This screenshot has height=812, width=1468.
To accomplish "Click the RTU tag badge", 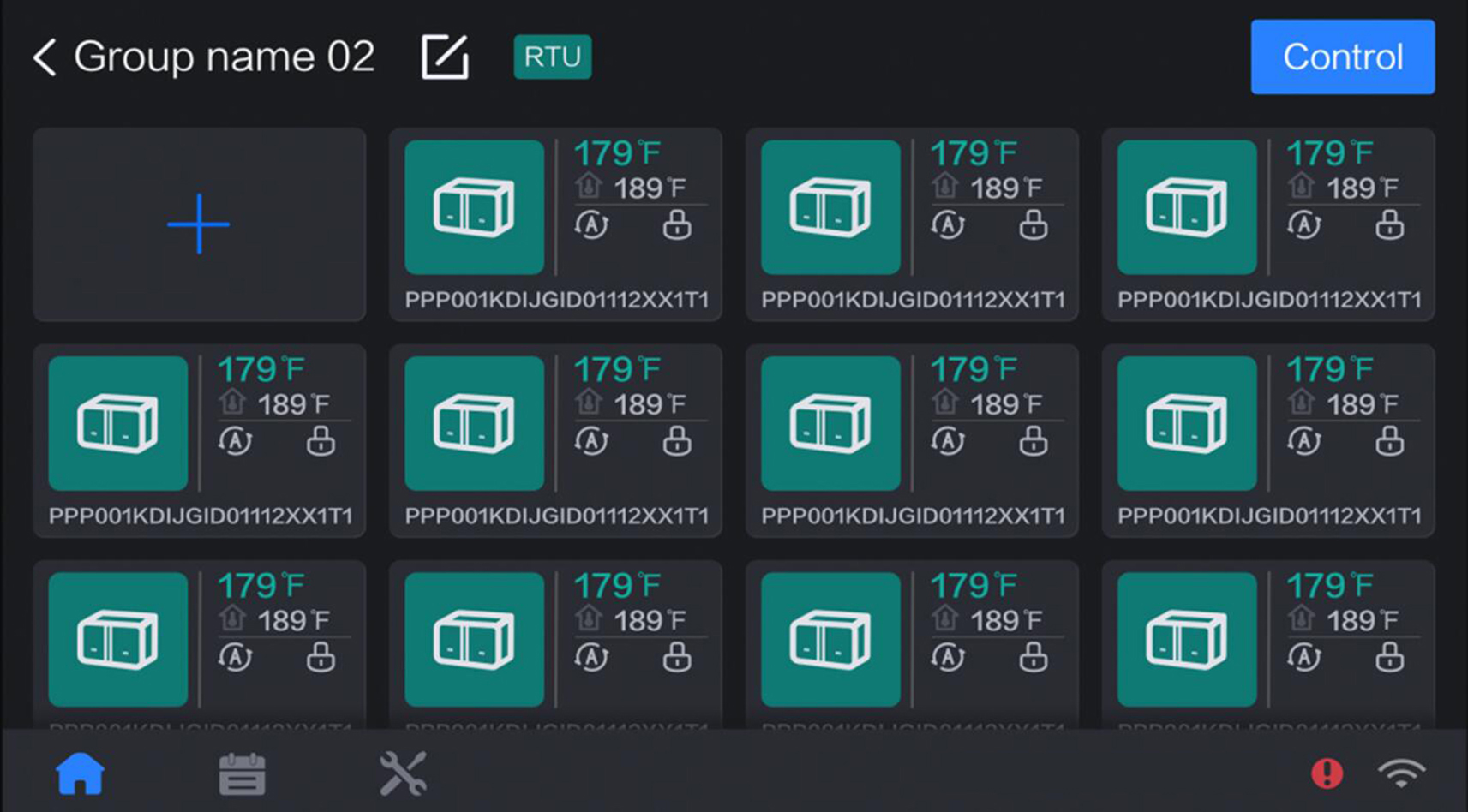I will coord(552,57).
